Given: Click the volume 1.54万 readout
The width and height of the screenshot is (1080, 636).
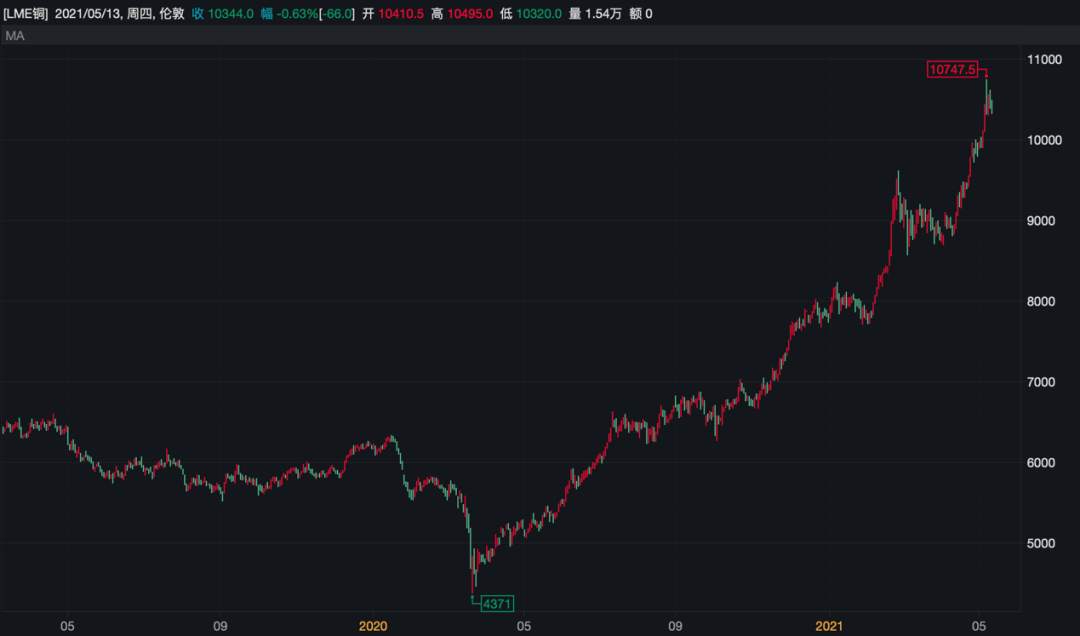Looking at the screenshot, I should [x=603, y=14].
